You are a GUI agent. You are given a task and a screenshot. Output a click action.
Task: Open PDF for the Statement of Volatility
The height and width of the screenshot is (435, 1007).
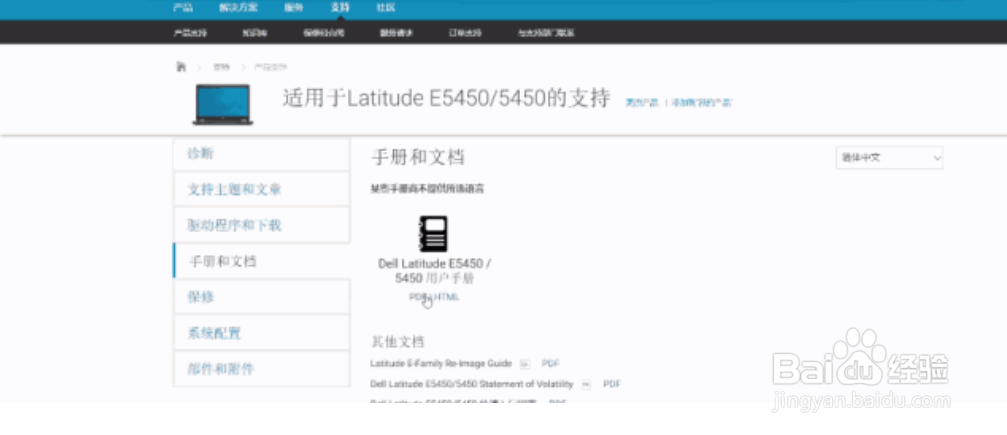click(612, 384)
